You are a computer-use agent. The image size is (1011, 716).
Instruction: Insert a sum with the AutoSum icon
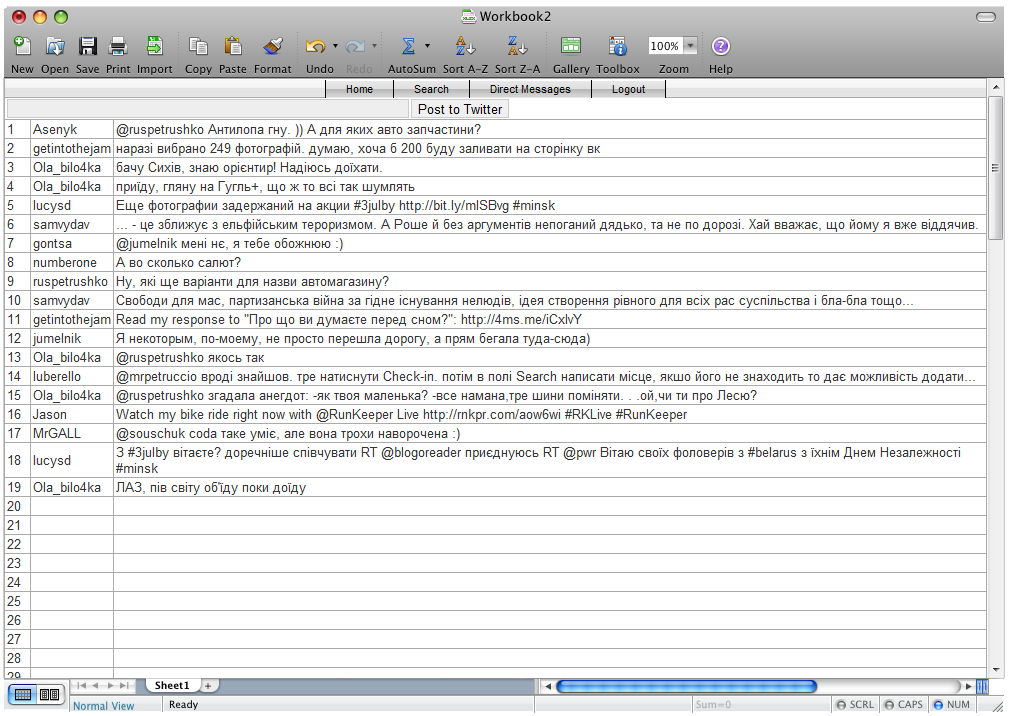tap(408, 46)
